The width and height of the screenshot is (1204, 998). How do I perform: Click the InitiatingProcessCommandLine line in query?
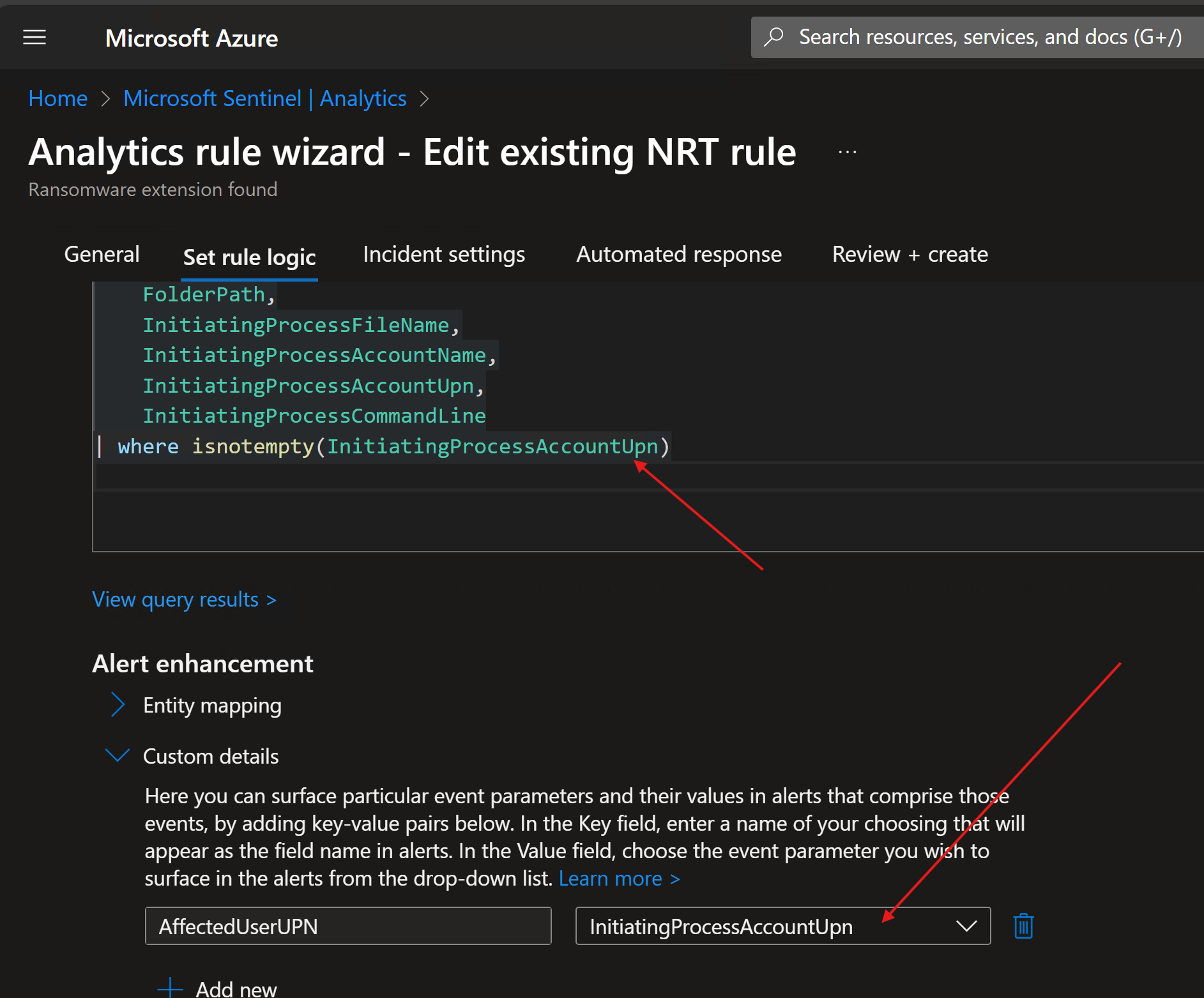tap(314, 416)
